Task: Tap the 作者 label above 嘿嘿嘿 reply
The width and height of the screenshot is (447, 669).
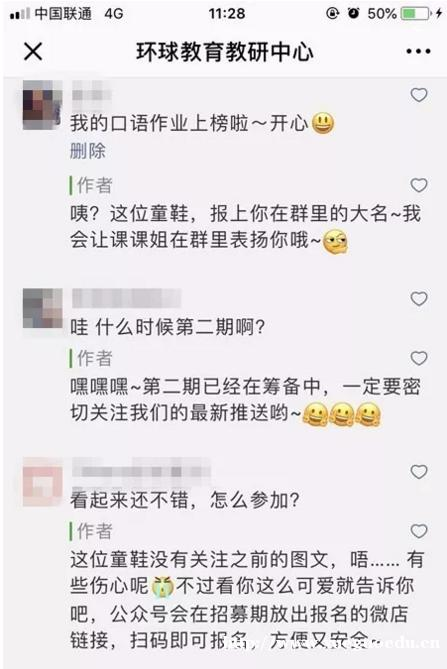Action: click(x=94, y=358)
